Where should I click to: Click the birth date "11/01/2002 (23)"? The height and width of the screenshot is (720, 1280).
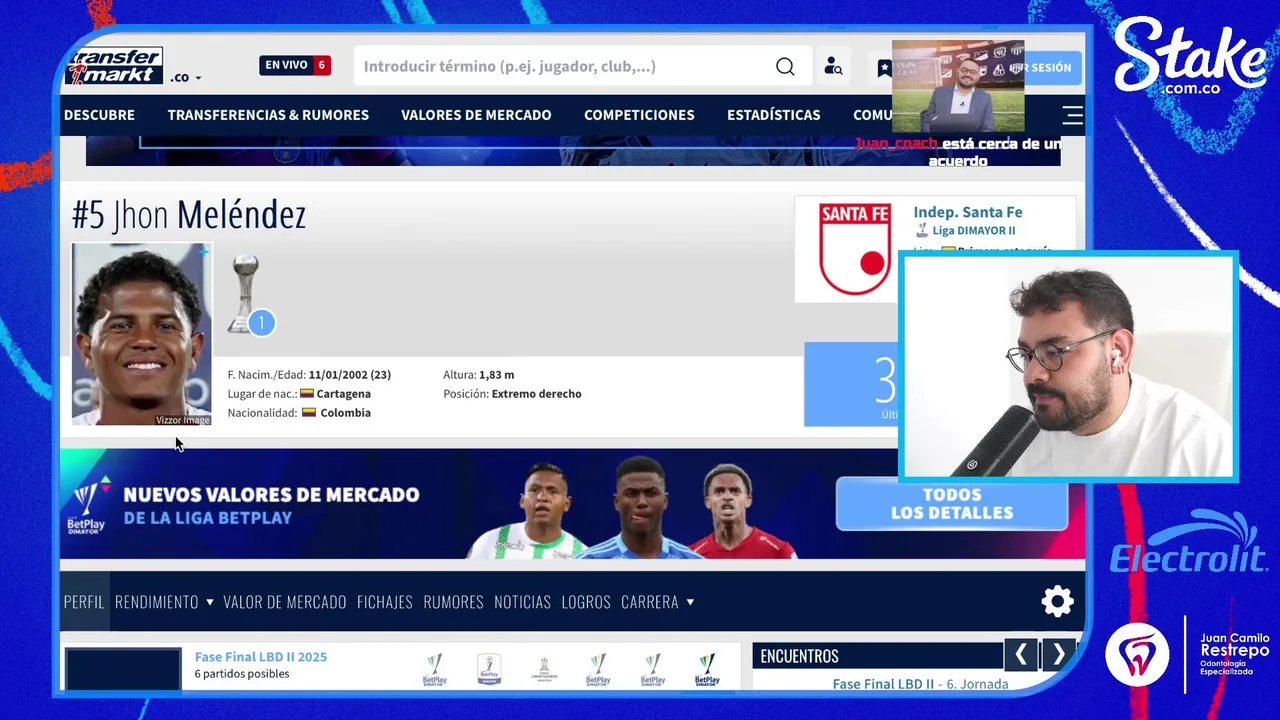click(x=349, y=375)
